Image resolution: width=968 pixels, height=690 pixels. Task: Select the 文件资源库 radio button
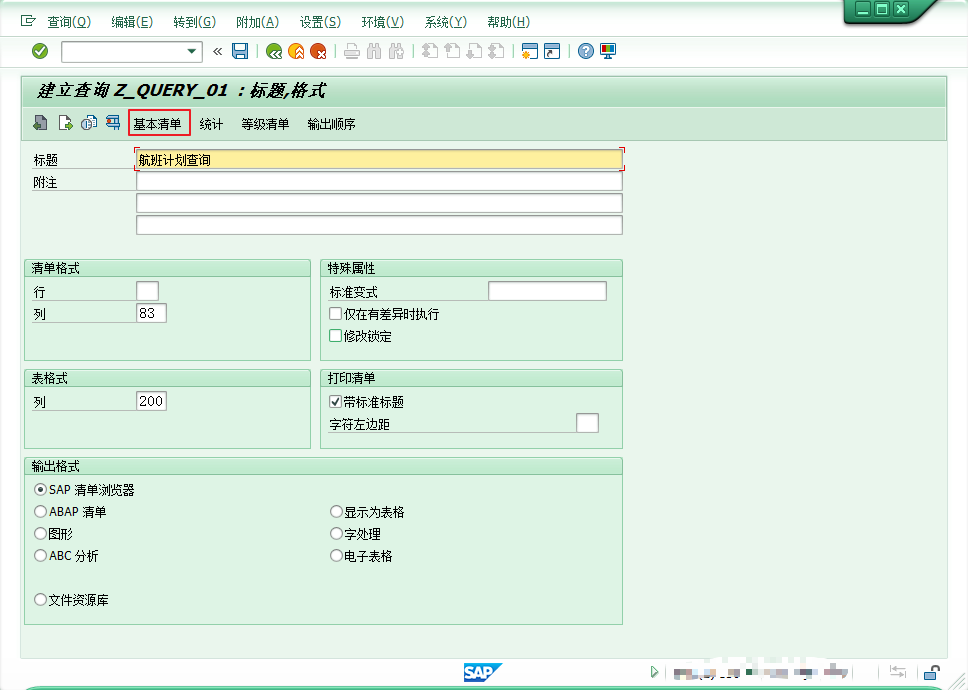[x=40, y=599]
